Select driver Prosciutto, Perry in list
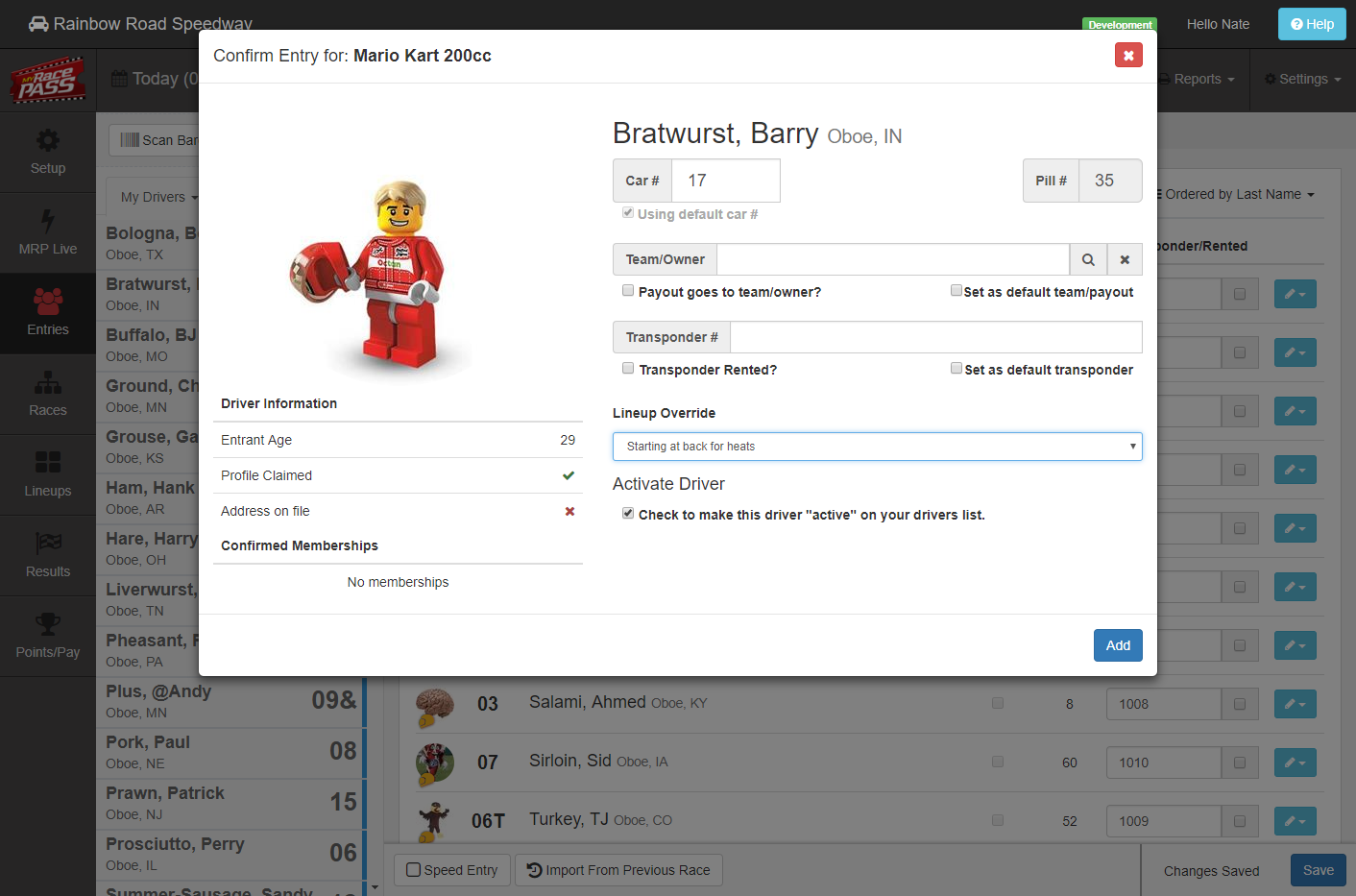Viewport: 1356px width, 896px height. click(x=231, y=854)
